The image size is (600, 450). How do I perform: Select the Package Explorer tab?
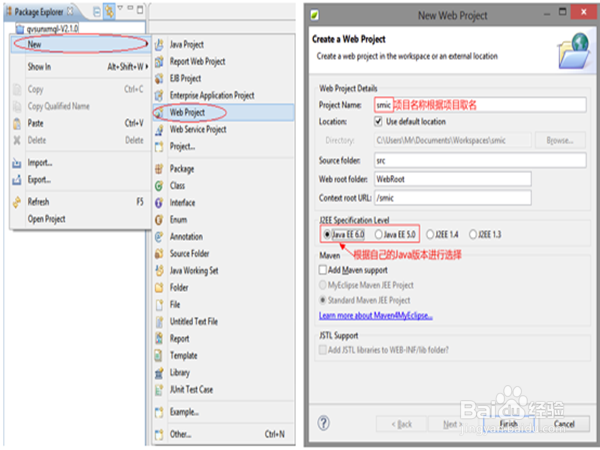(40, 12)
